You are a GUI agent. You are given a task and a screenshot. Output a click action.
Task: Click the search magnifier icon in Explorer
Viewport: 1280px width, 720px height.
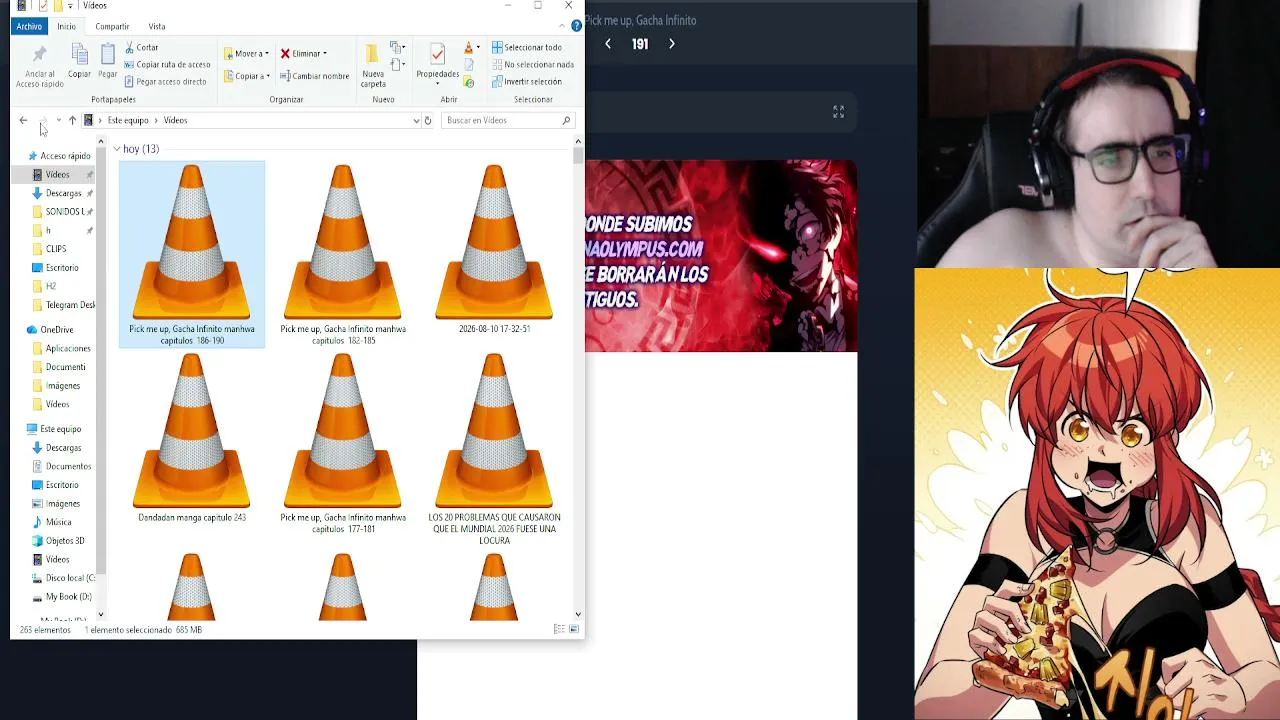pyautogui.click(x=566, y=120)
